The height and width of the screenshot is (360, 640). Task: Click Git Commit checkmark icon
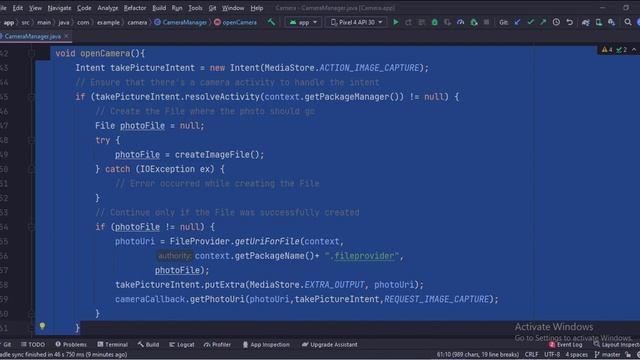point(530,22)
